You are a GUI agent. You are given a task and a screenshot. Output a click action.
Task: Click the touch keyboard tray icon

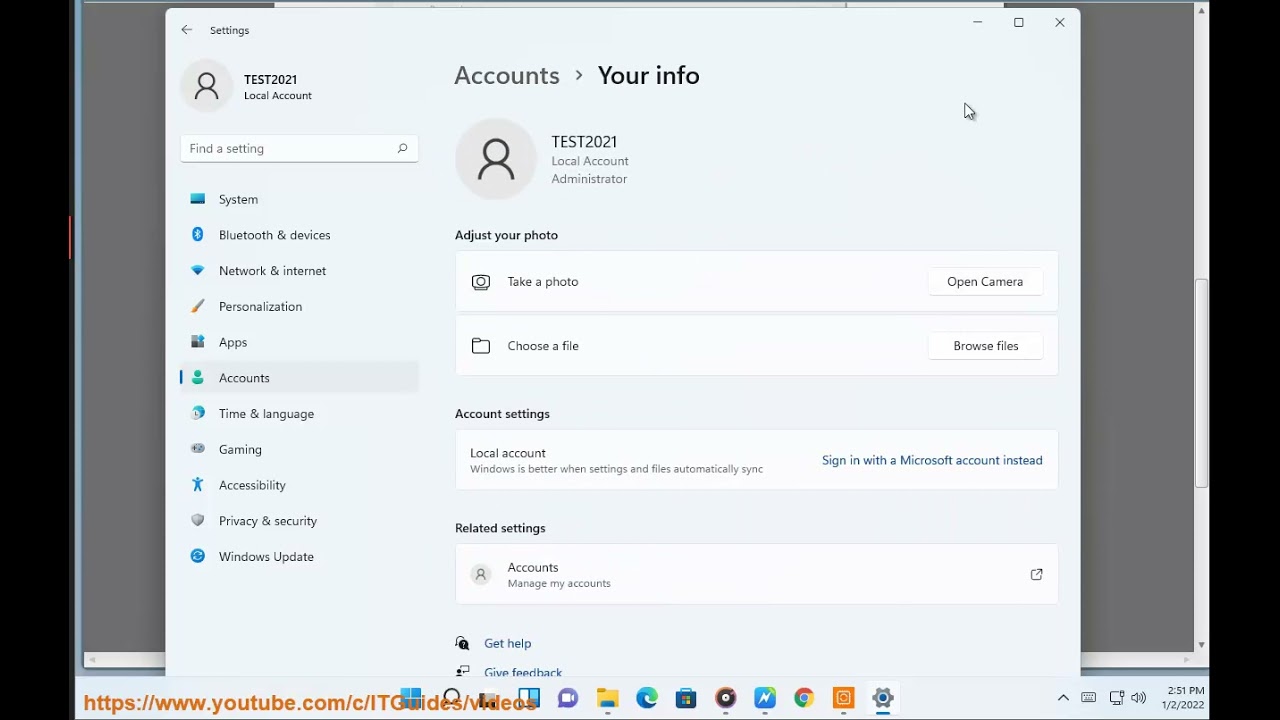(x=1089, y=698)
